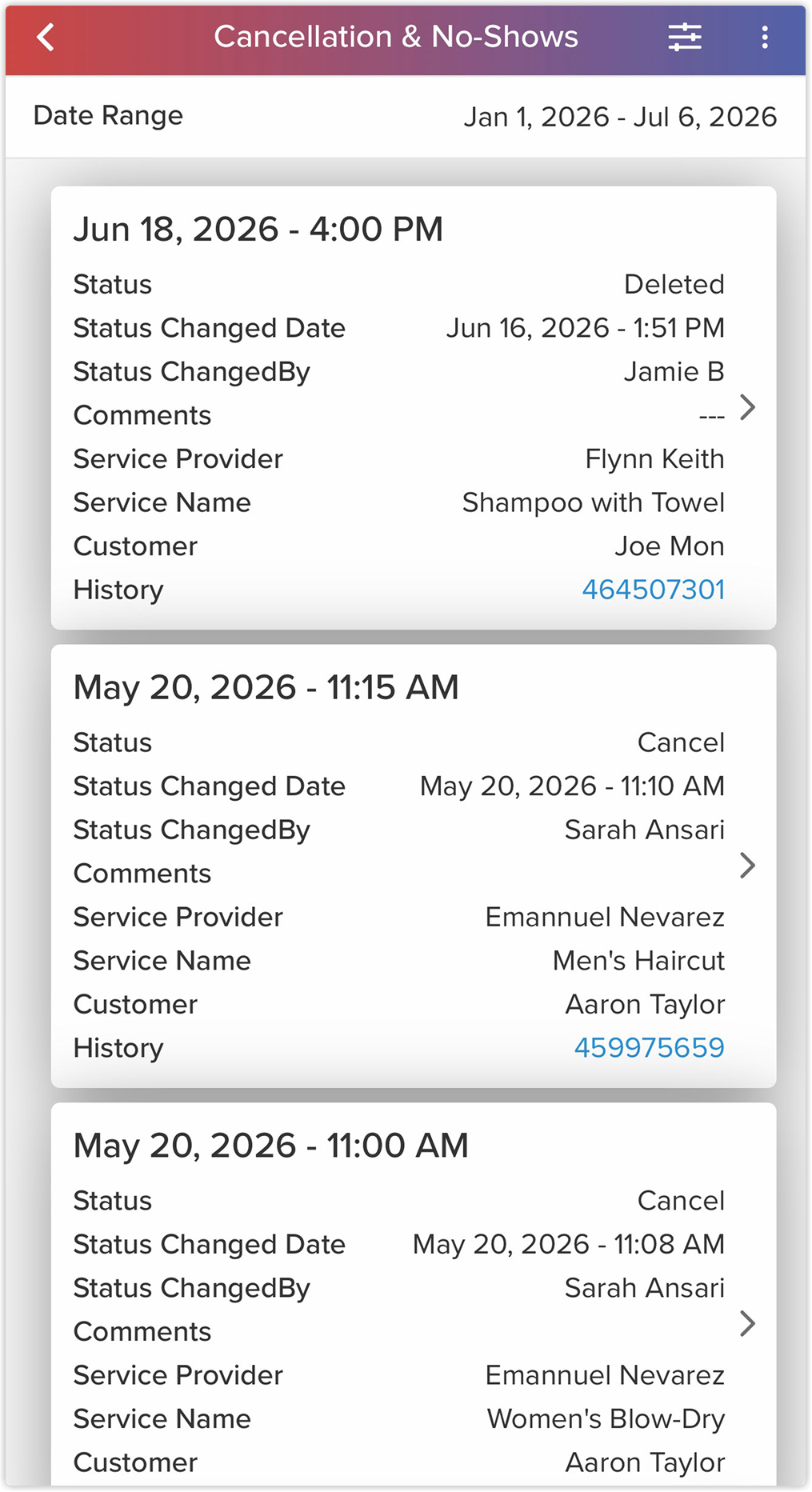812x1492 pixels.
Task: Expand the May 20 11:00 AM chevron
Action: point(748,1324)
